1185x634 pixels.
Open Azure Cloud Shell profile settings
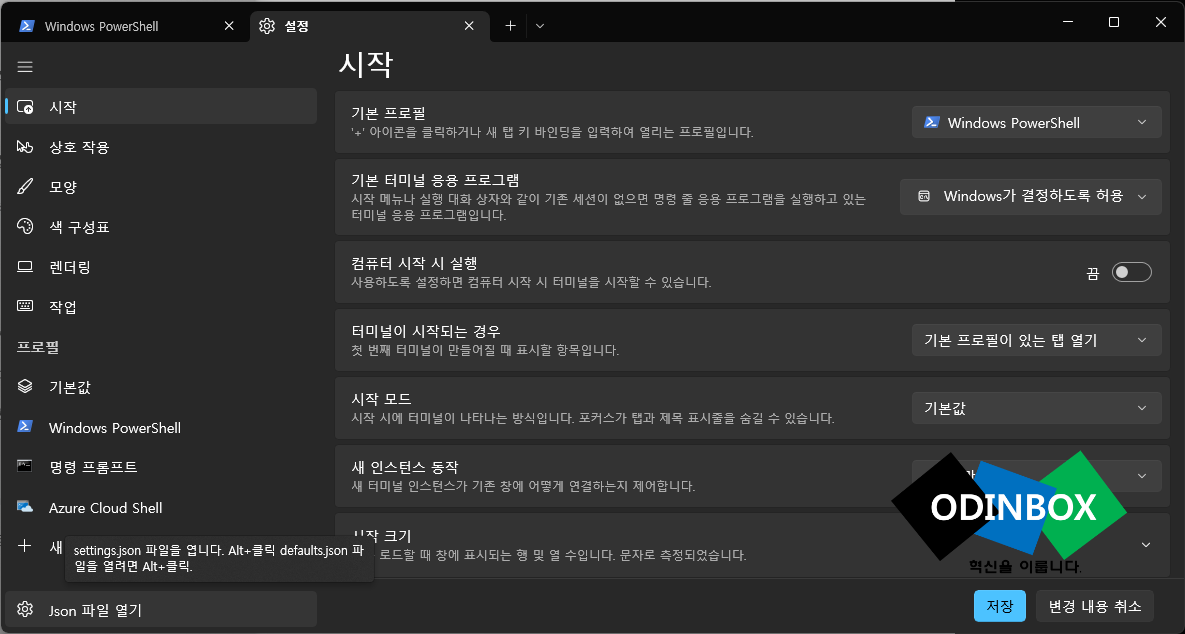tap(161, 507)
